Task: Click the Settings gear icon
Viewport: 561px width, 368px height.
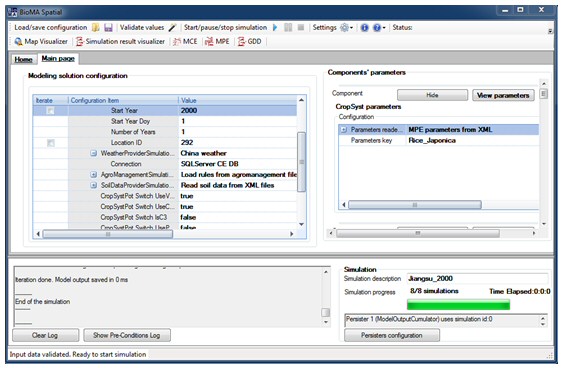Action: (x=344, y=28)
